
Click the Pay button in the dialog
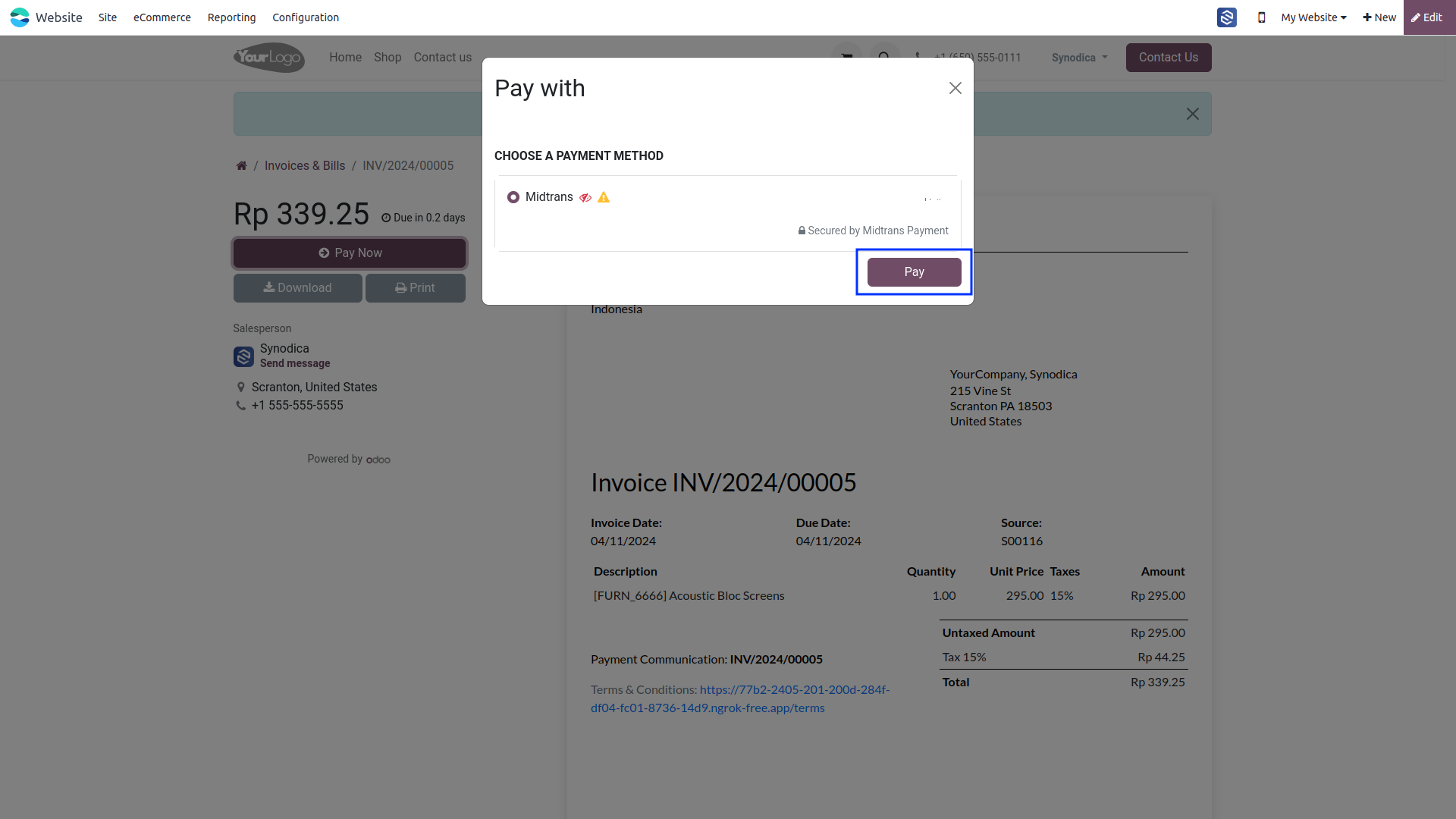[914, 272]
